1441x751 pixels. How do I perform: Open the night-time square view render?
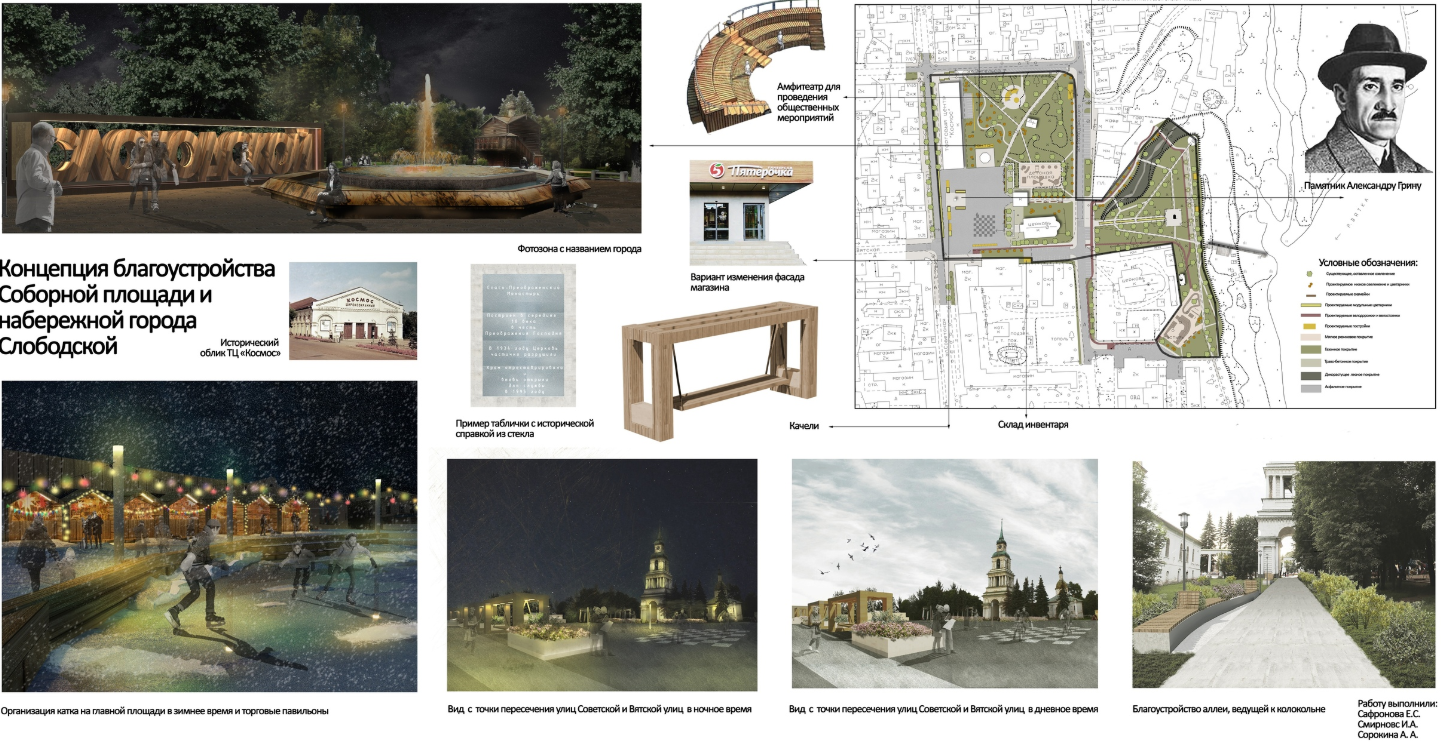601,576
